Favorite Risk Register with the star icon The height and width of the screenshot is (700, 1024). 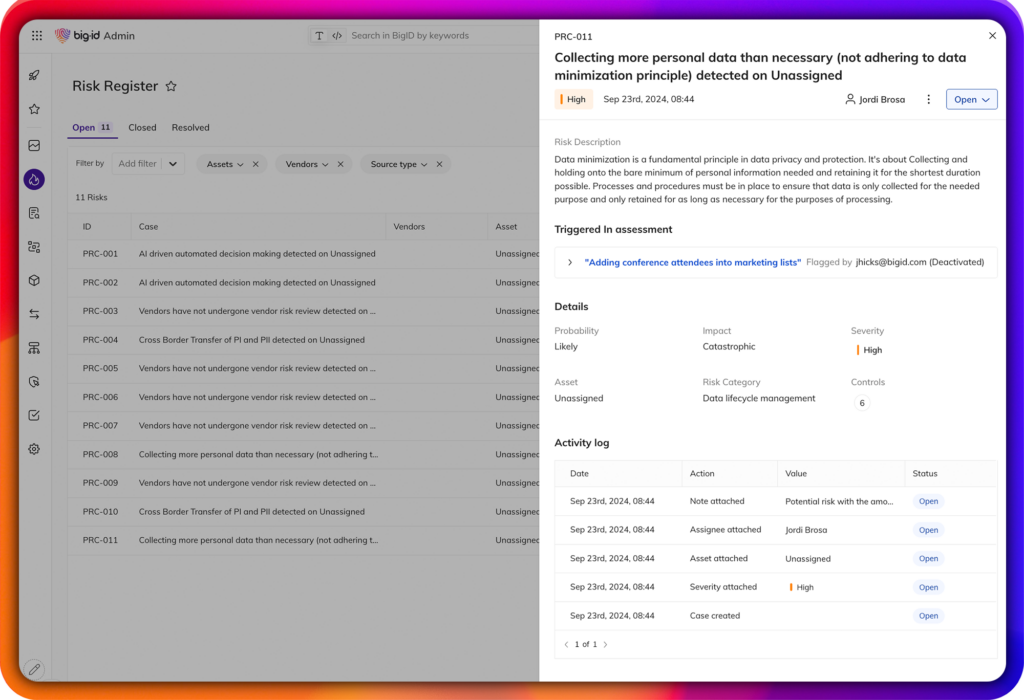(x=171, y=87)
